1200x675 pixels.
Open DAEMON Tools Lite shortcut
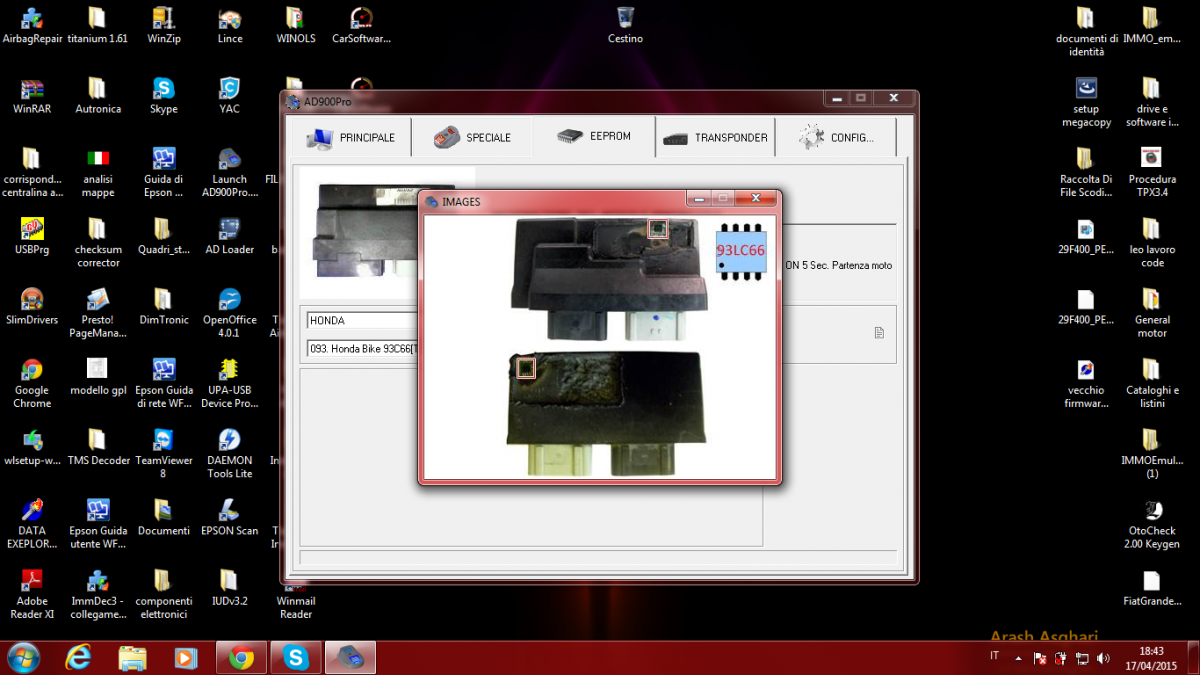(230, 452)
